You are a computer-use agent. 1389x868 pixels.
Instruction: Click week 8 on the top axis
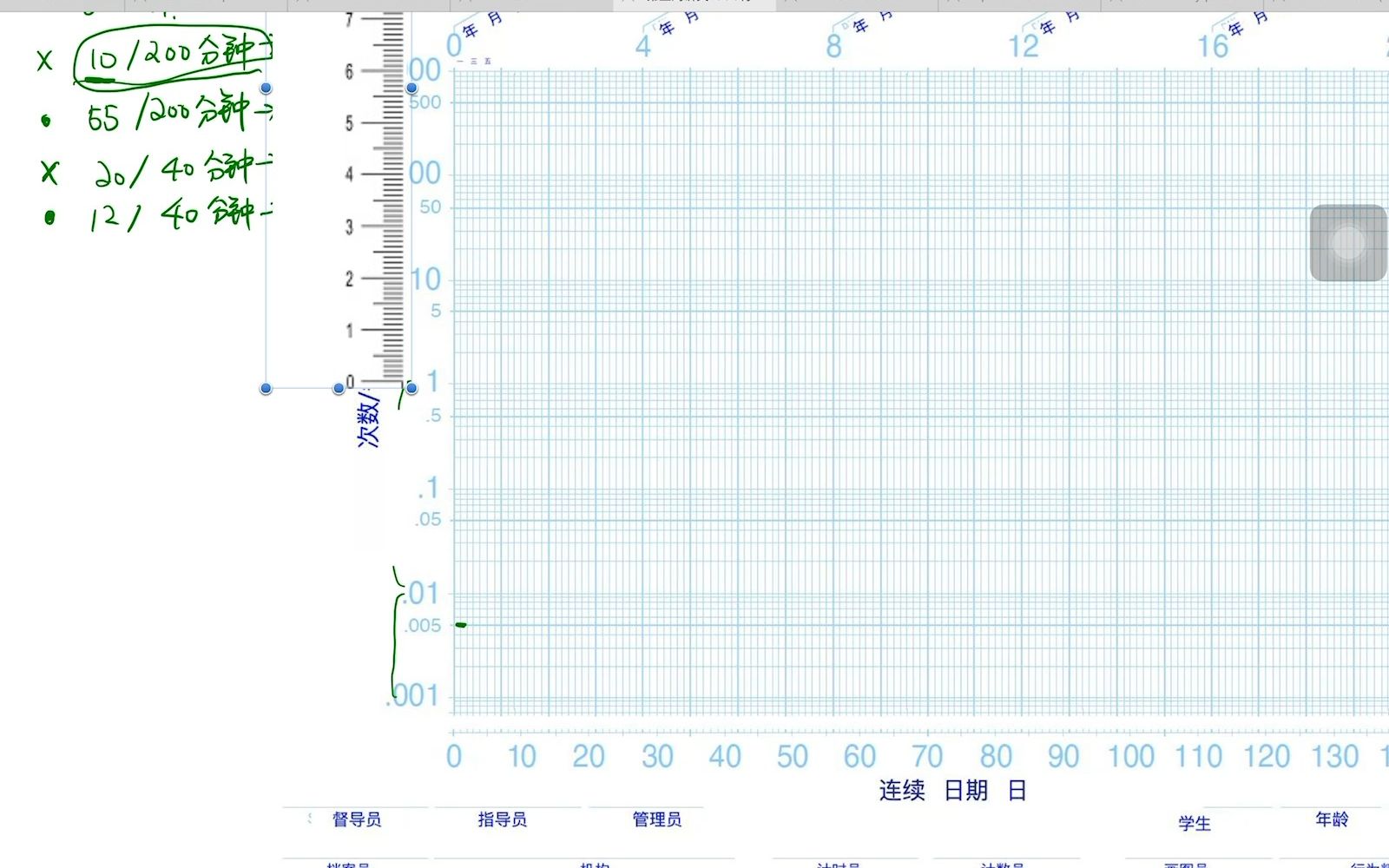click(833, 46)
